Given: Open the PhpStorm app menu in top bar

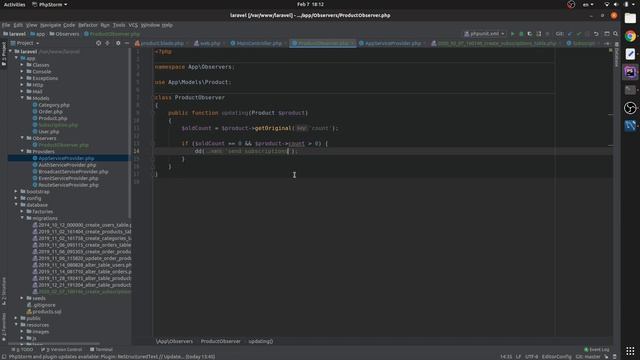Looking at the screenshot, I should coord(49,4).
